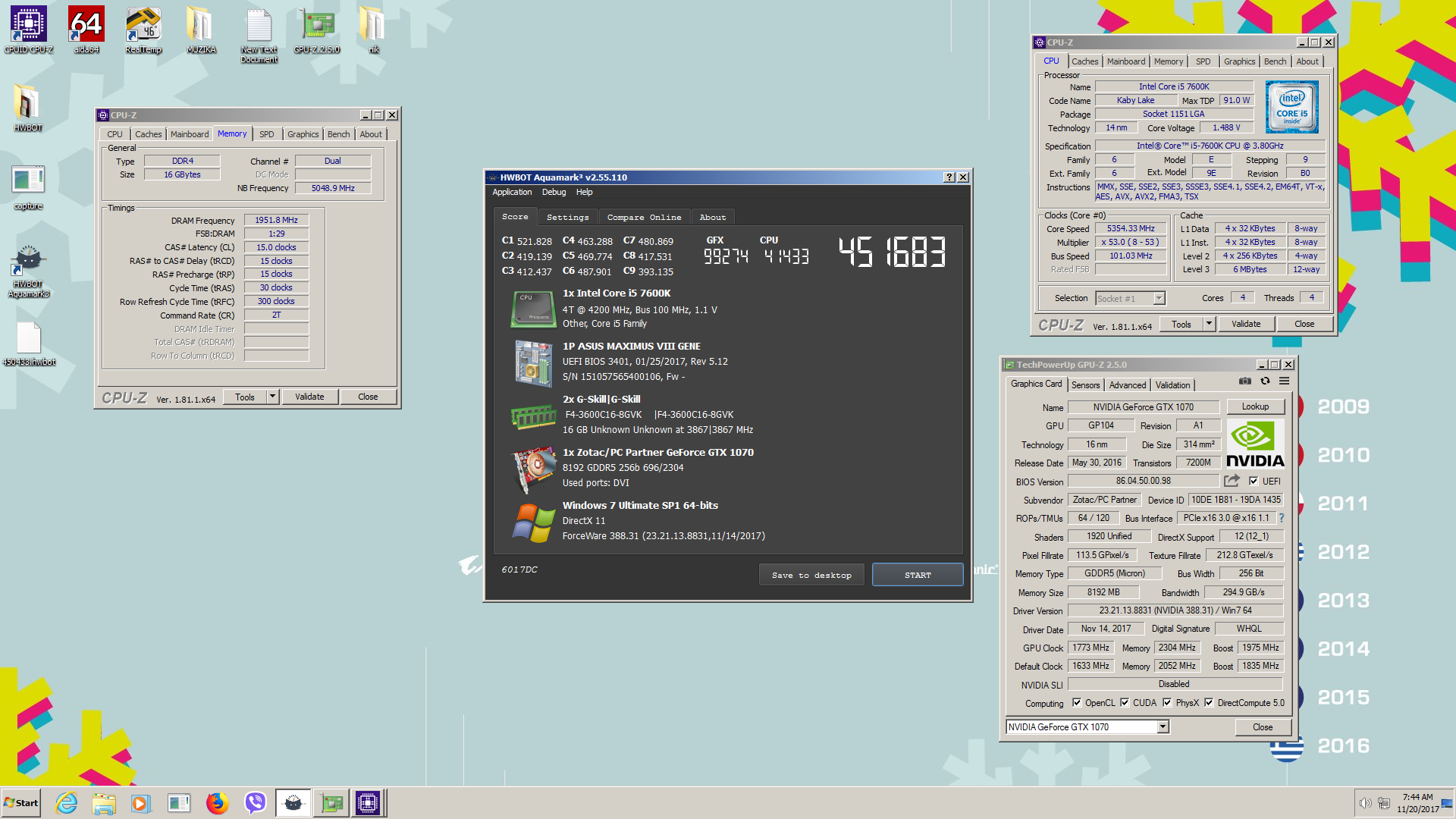Open the Application menu in Aquamark
This screenshot has width=1456, height=819.
512,192
